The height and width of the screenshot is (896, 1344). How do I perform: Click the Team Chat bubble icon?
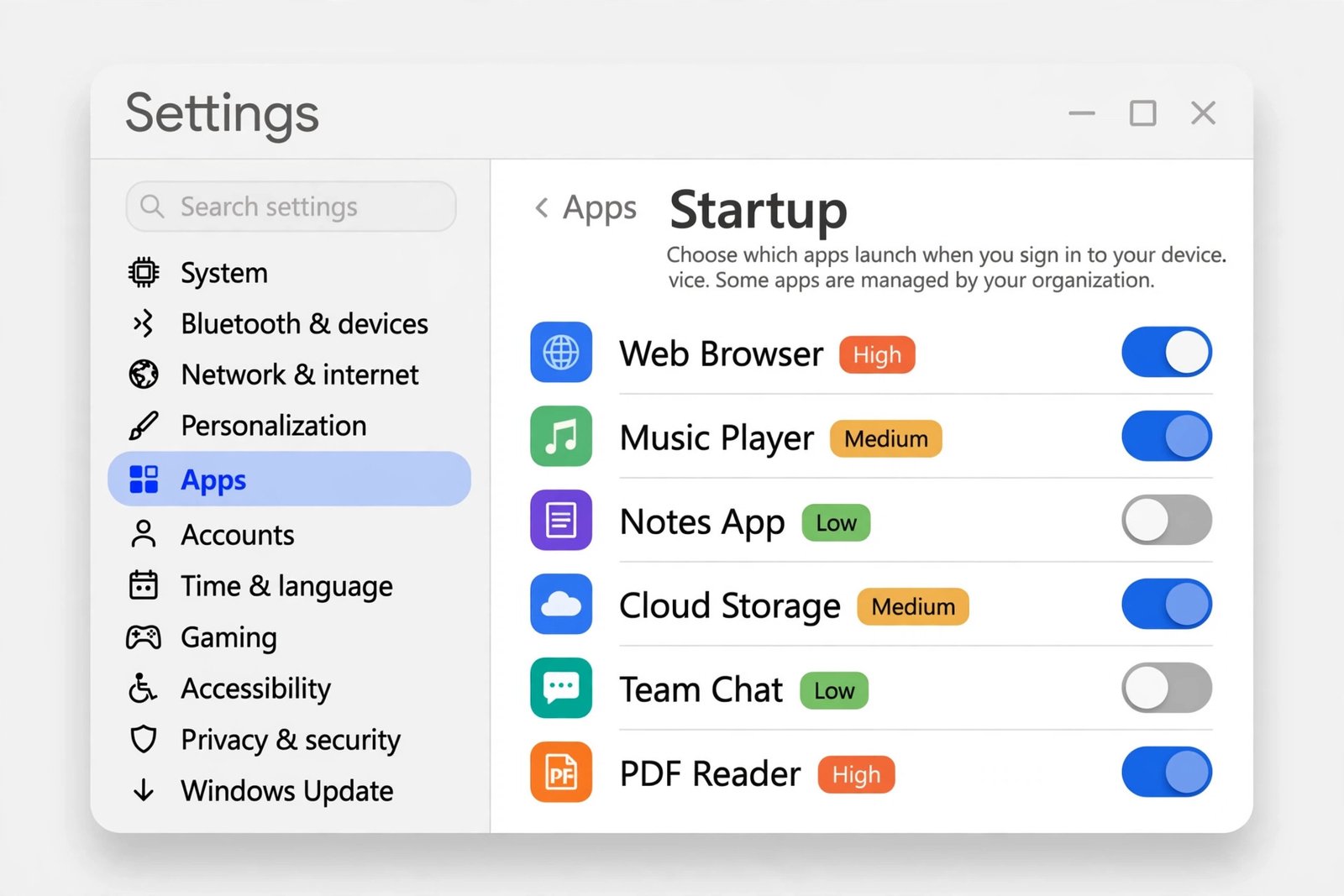point(561,688)
